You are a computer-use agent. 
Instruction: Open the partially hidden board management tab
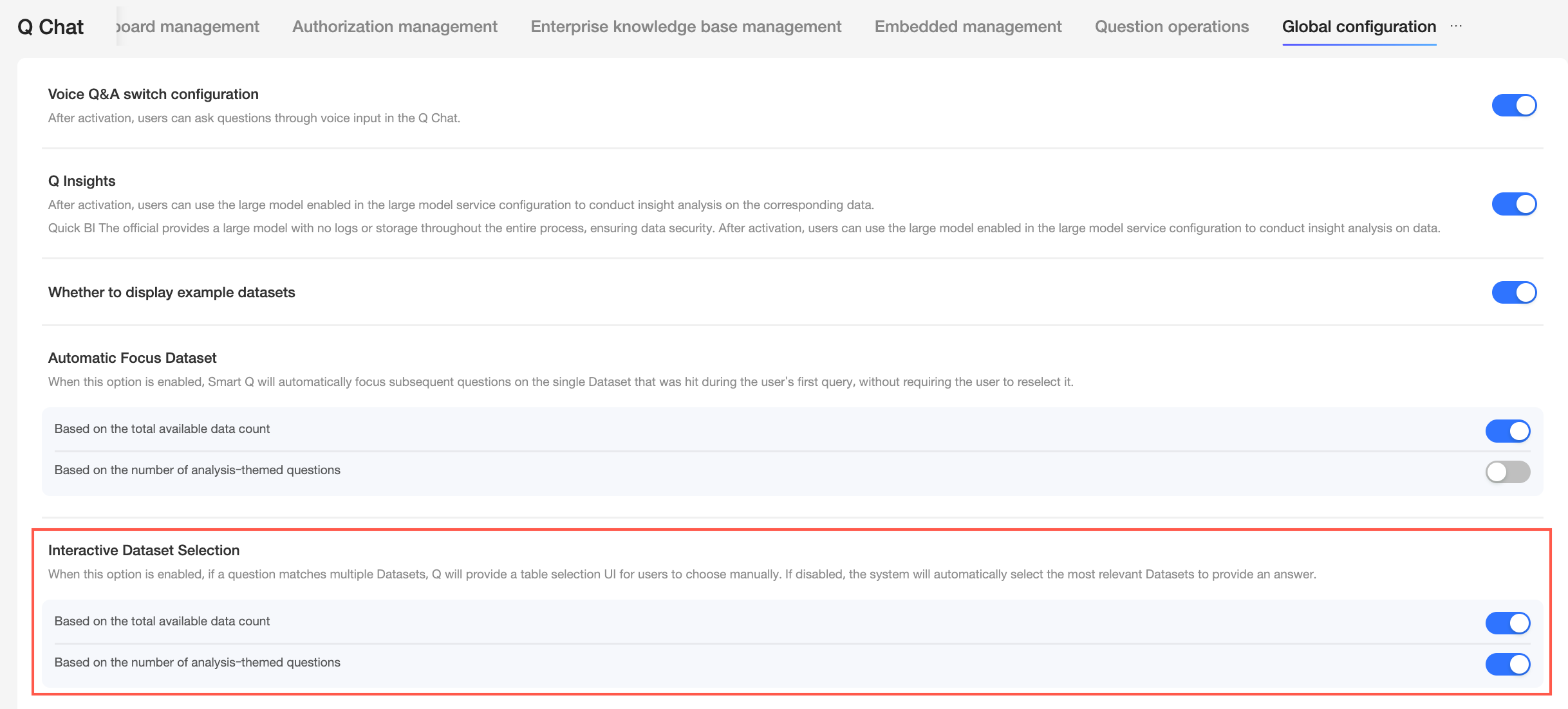(188, 26)
